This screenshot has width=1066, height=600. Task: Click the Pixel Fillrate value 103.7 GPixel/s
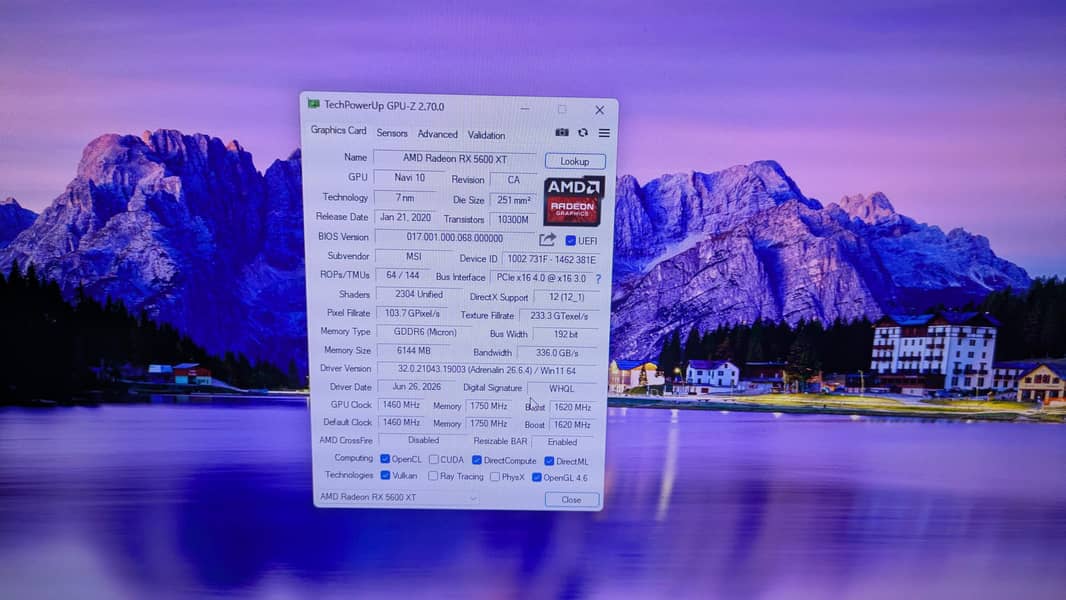coord(412,313)
